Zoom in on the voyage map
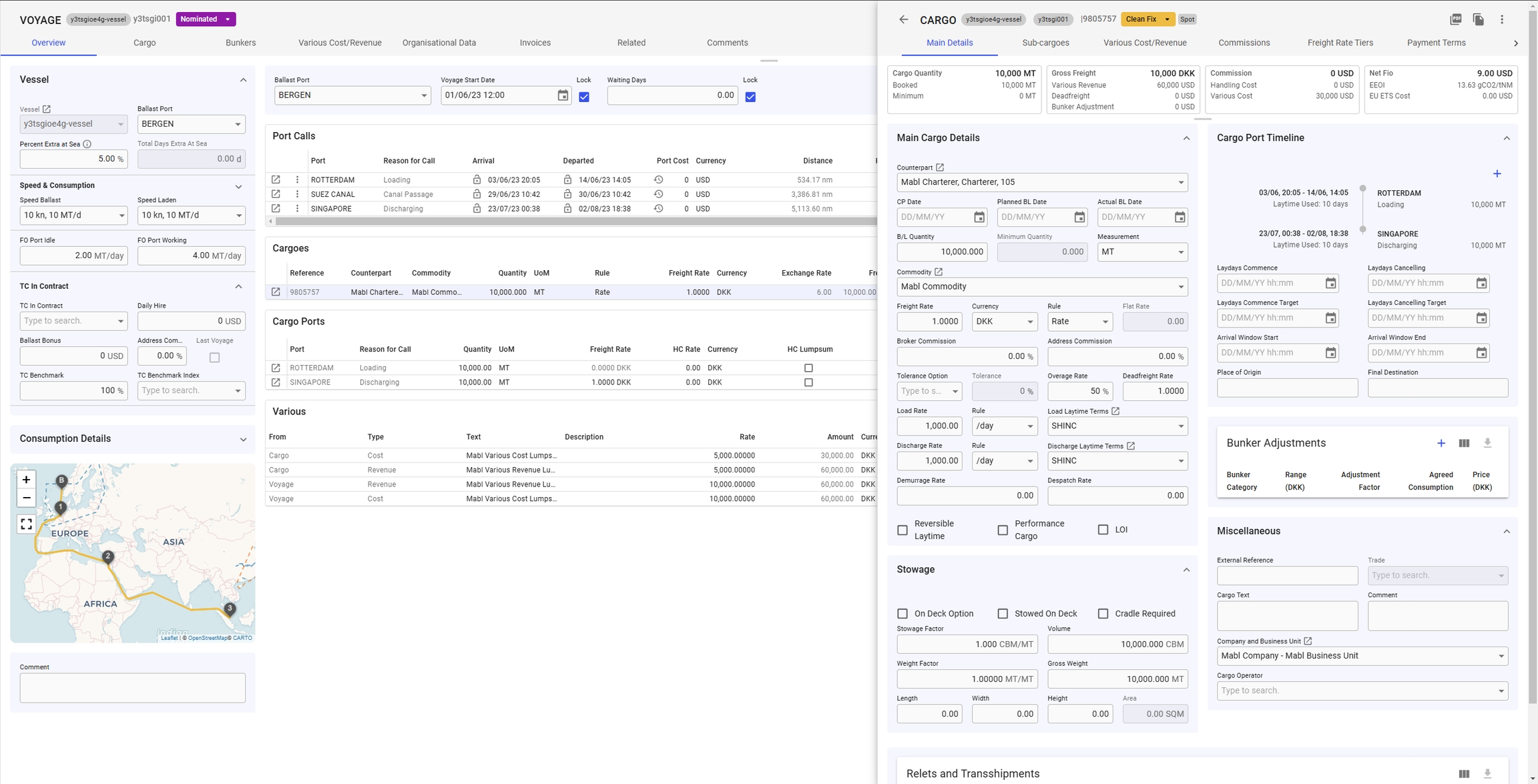The image size is (1538, 784). coord(26,479)
